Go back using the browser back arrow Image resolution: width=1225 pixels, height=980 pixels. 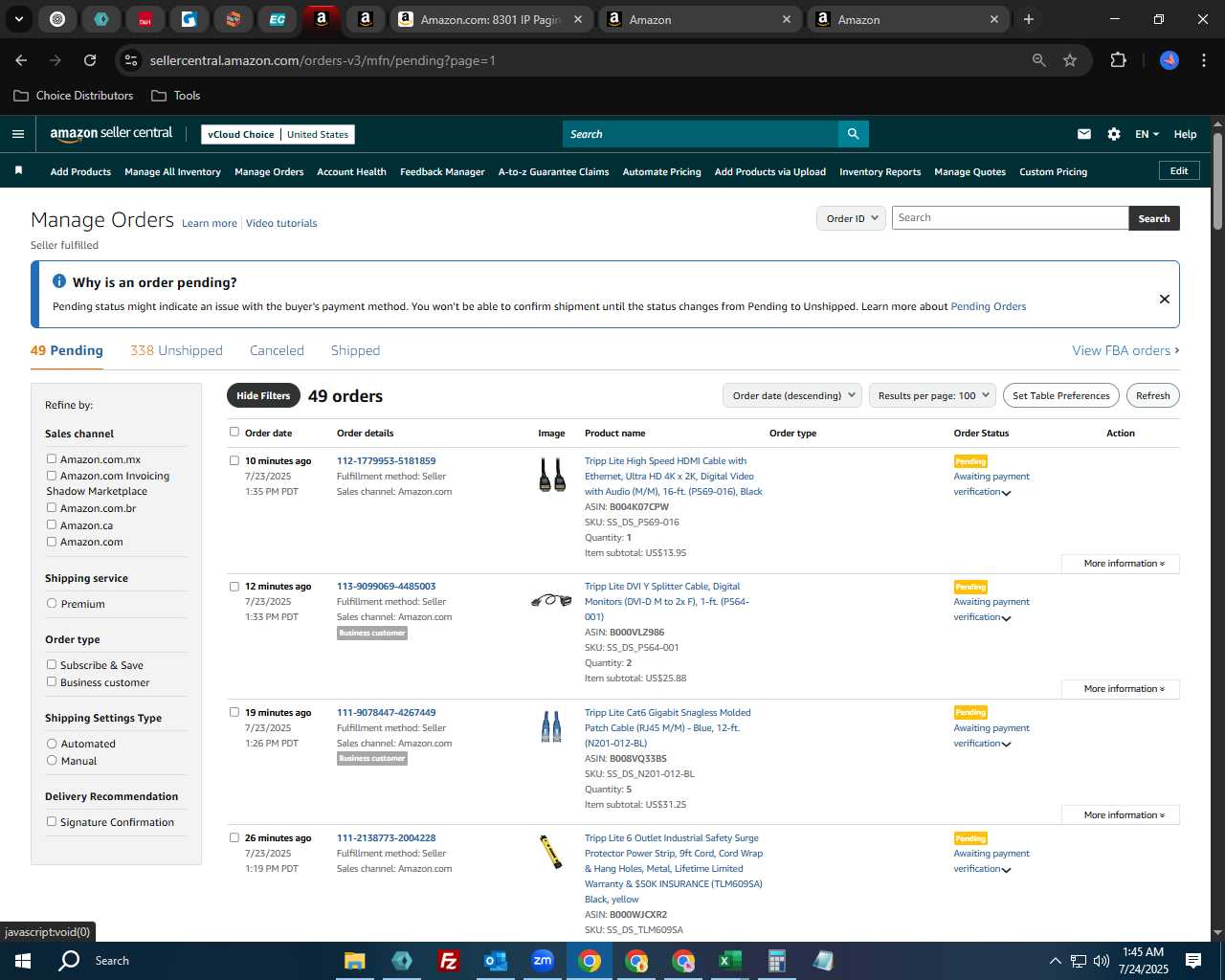(x=21, y=60)
